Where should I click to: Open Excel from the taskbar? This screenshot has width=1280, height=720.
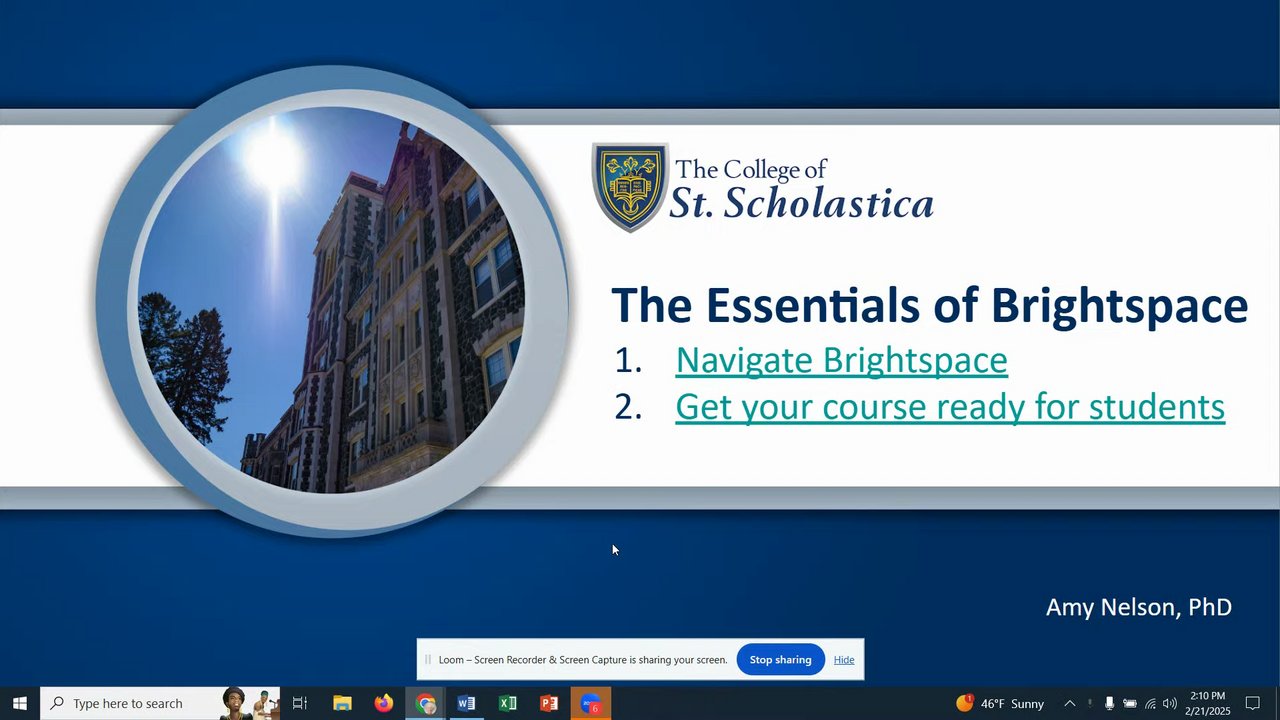pyautogui.click(x=508, y=703)
